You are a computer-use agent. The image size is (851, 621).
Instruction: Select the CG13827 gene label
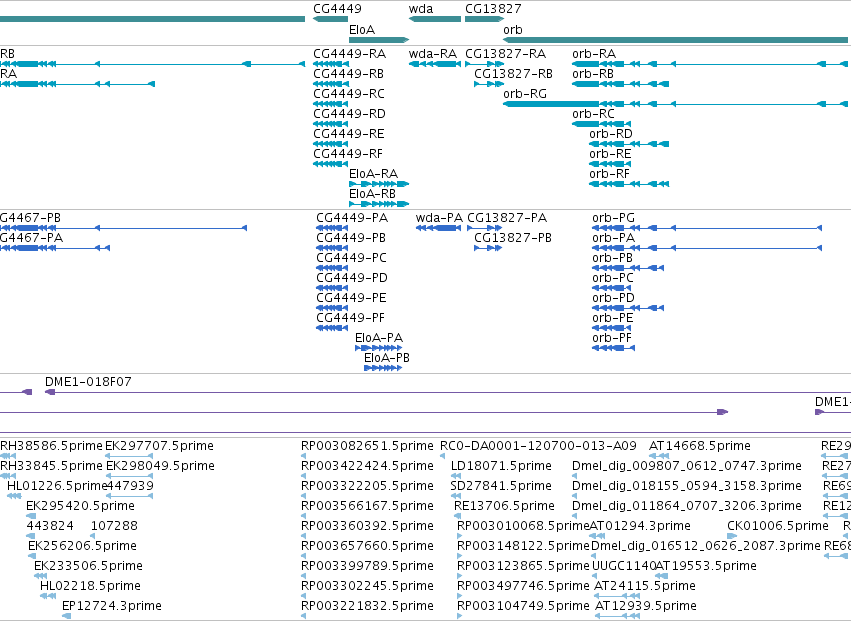tap(493, 9)
